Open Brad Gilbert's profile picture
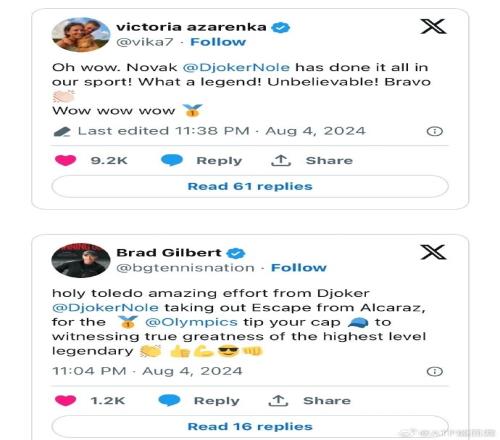Image resolution: width=500 pixels, height=440 pixels. click(x=81, y=260)
